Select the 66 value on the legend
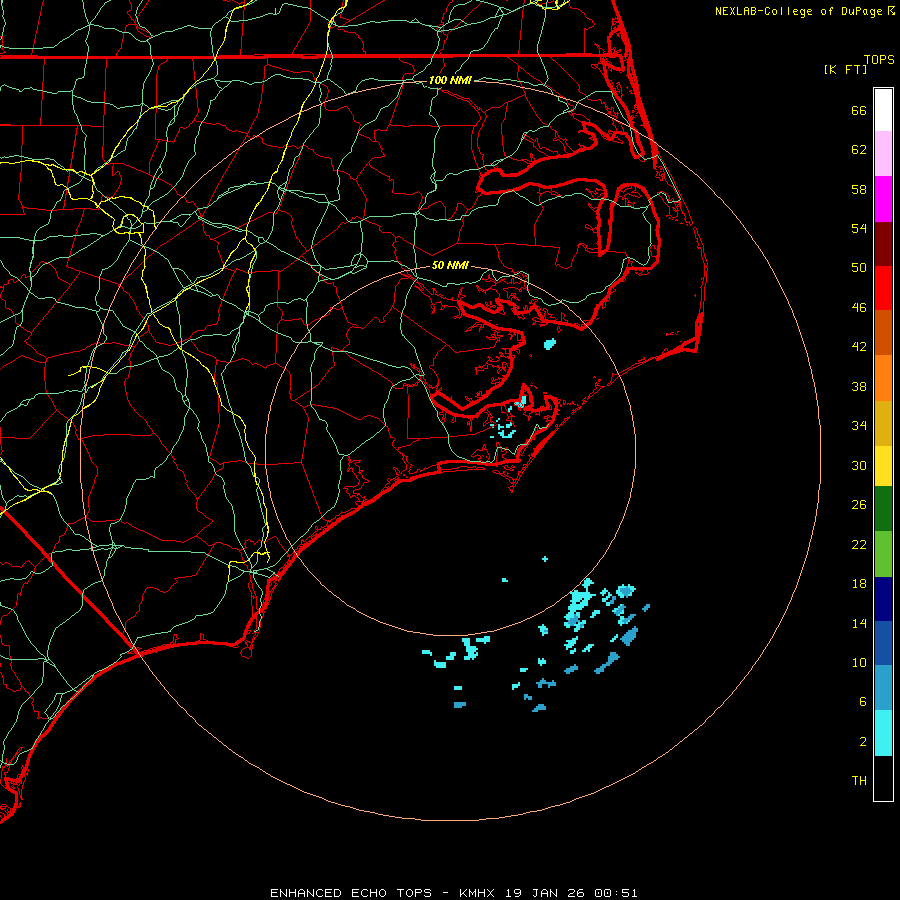 (x=859, y=110)
